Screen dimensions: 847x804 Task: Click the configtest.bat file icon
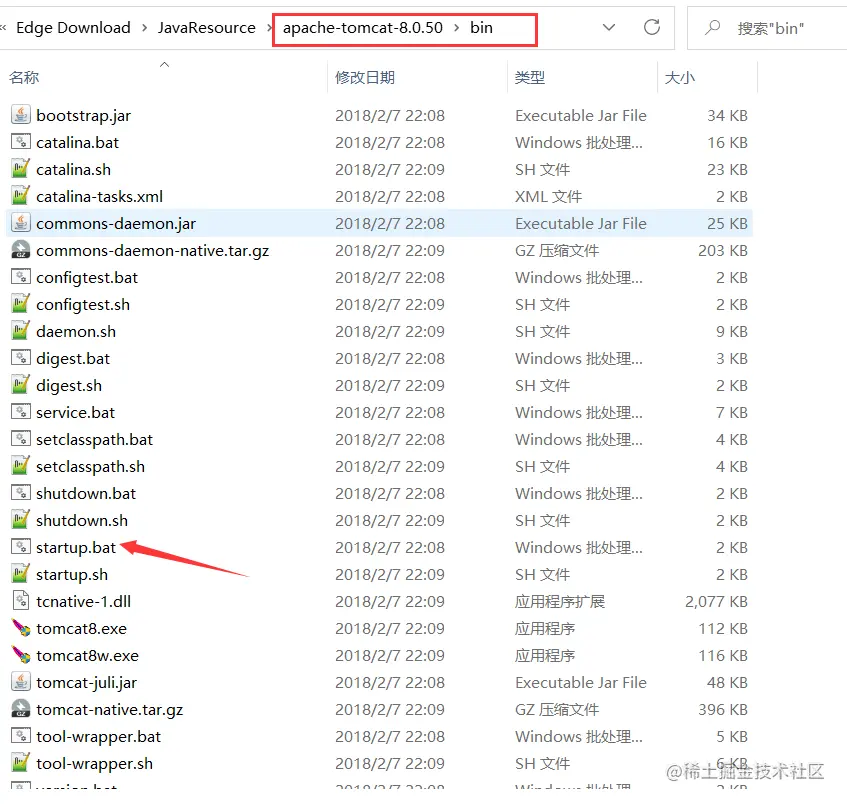coord(21,277)
